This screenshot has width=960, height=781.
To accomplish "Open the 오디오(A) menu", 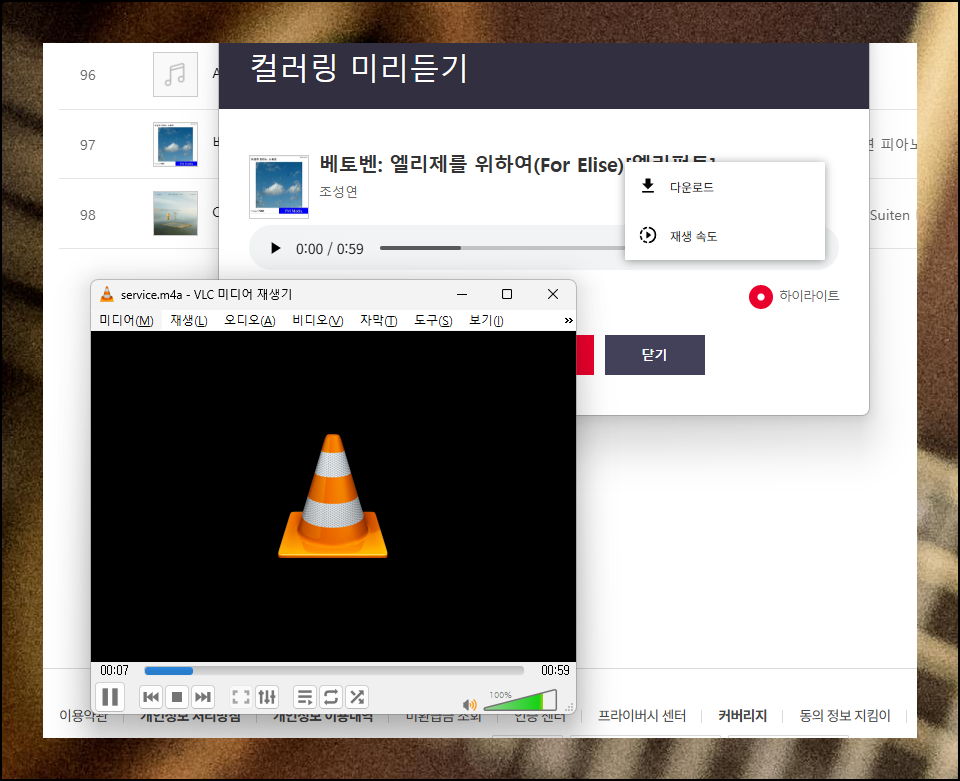I will coord(250,320).
